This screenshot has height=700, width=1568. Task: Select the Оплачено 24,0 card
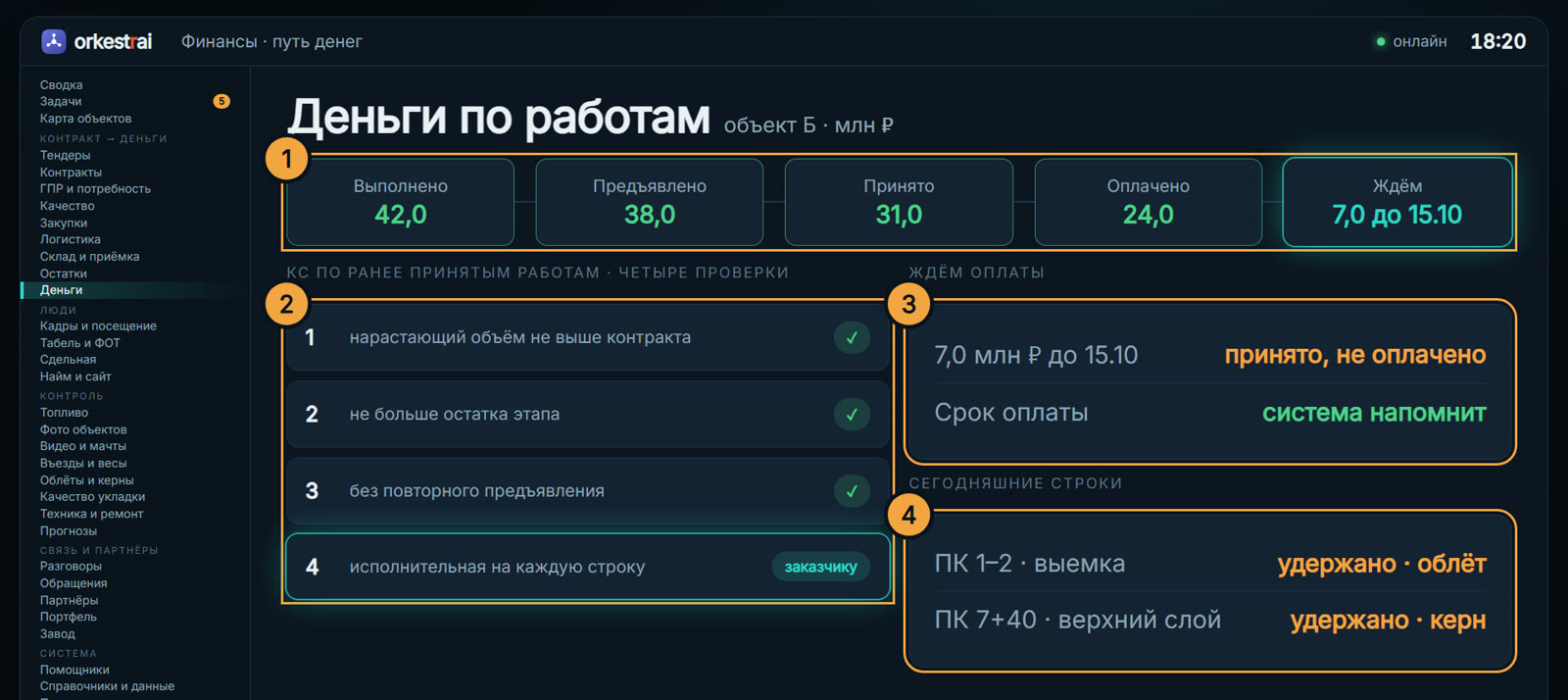click(x=1148, y=202)
